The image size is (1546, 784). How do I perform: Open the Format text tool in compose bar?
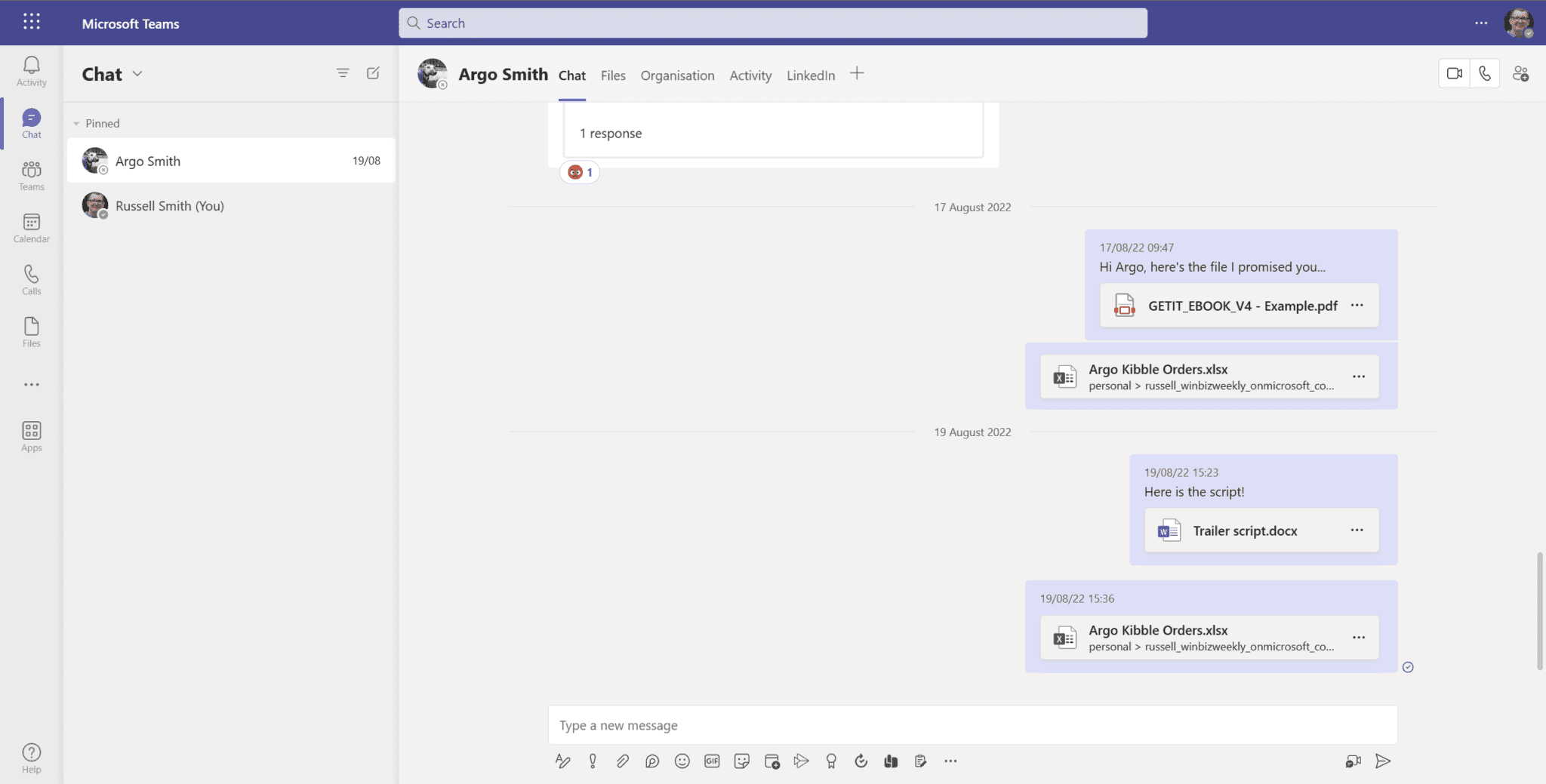coord(562,761)
